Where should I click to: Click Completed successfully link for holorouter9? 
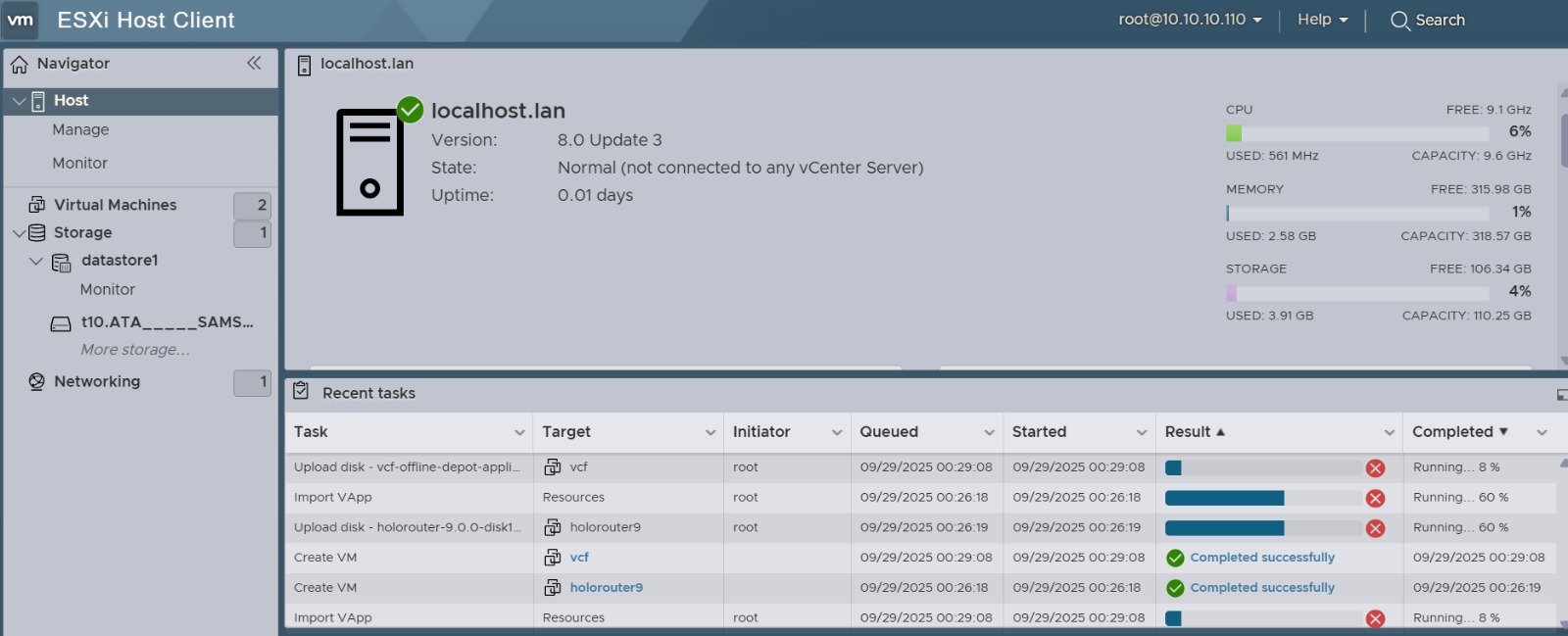pyautogui.click(x=1262, y=588)
